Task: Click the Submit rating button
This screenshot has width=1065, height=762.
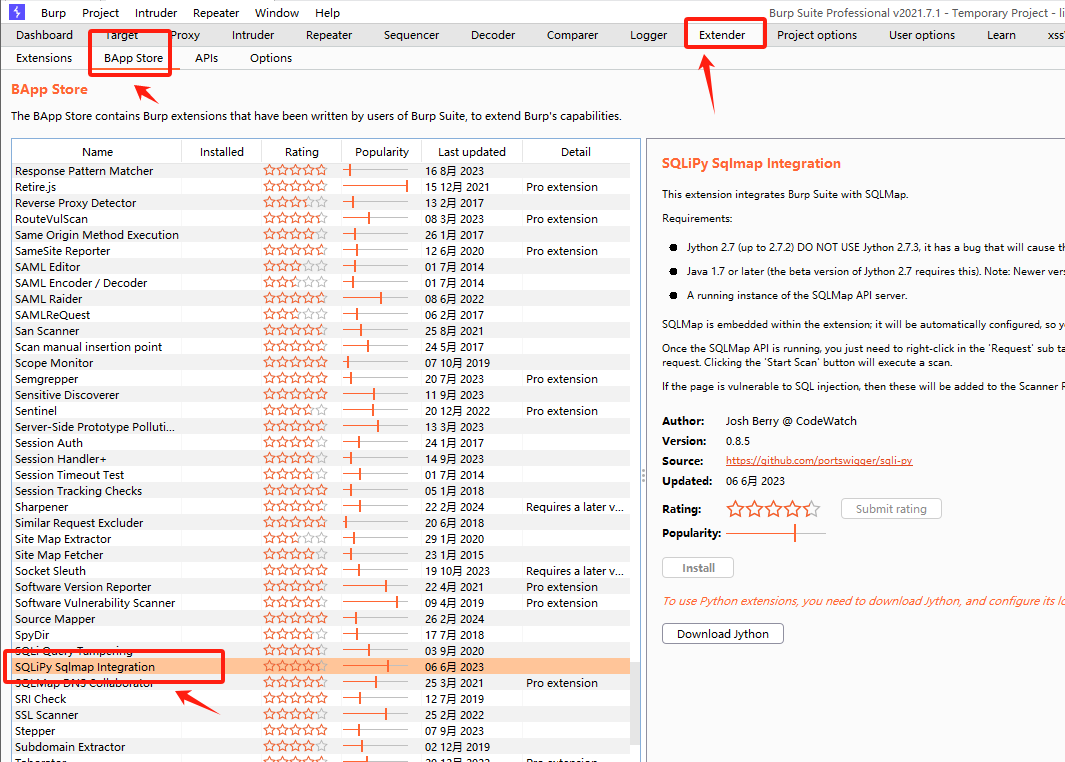Action: 891,509
